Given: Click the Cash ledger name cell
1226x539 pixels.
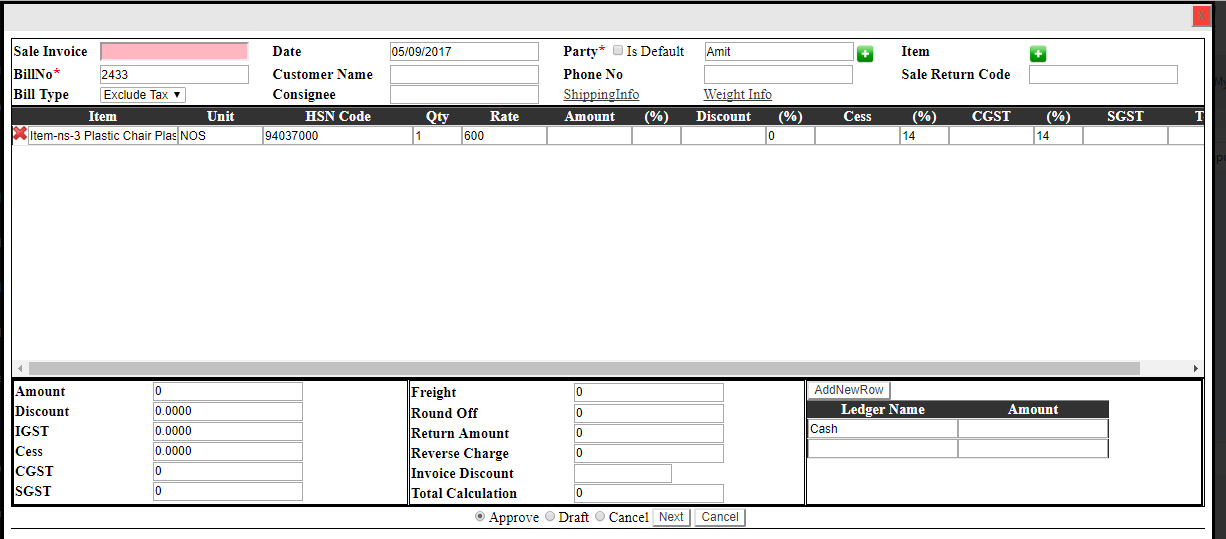Looking at the screenshot, I should tap(882, 429).
